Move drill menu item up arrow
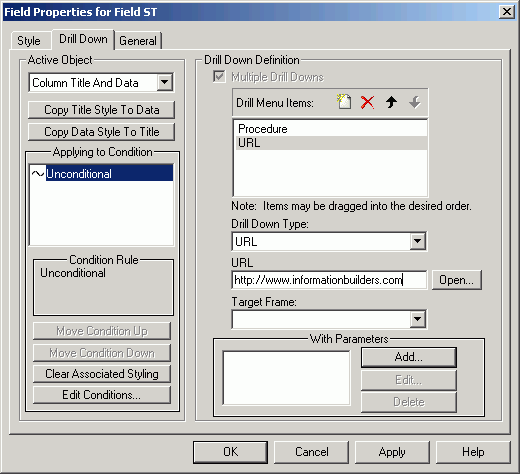Image resolution: width=520 pixels, height=474 pixels. click(x=391, y=102)
